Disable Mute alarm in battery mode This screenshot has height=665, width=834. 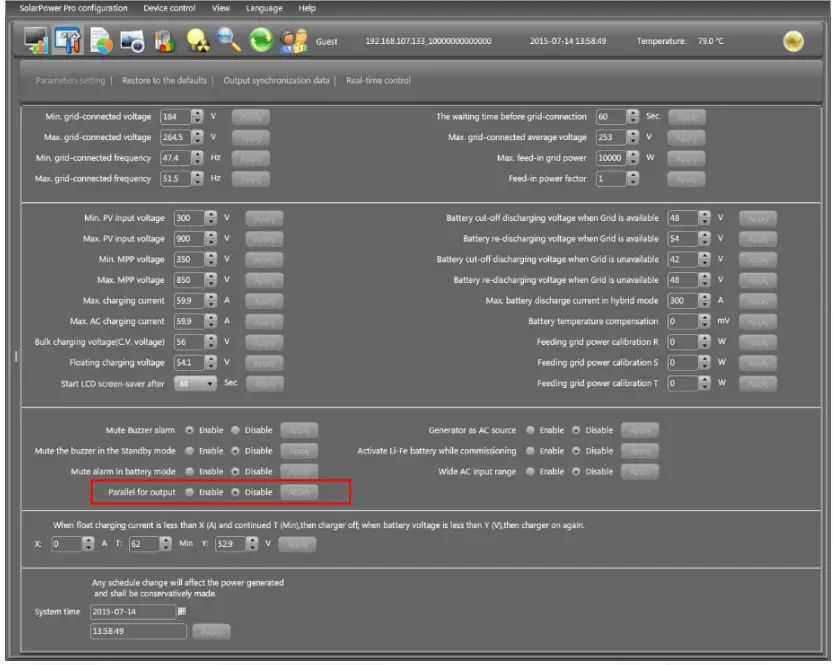click(x=235, y=471)
